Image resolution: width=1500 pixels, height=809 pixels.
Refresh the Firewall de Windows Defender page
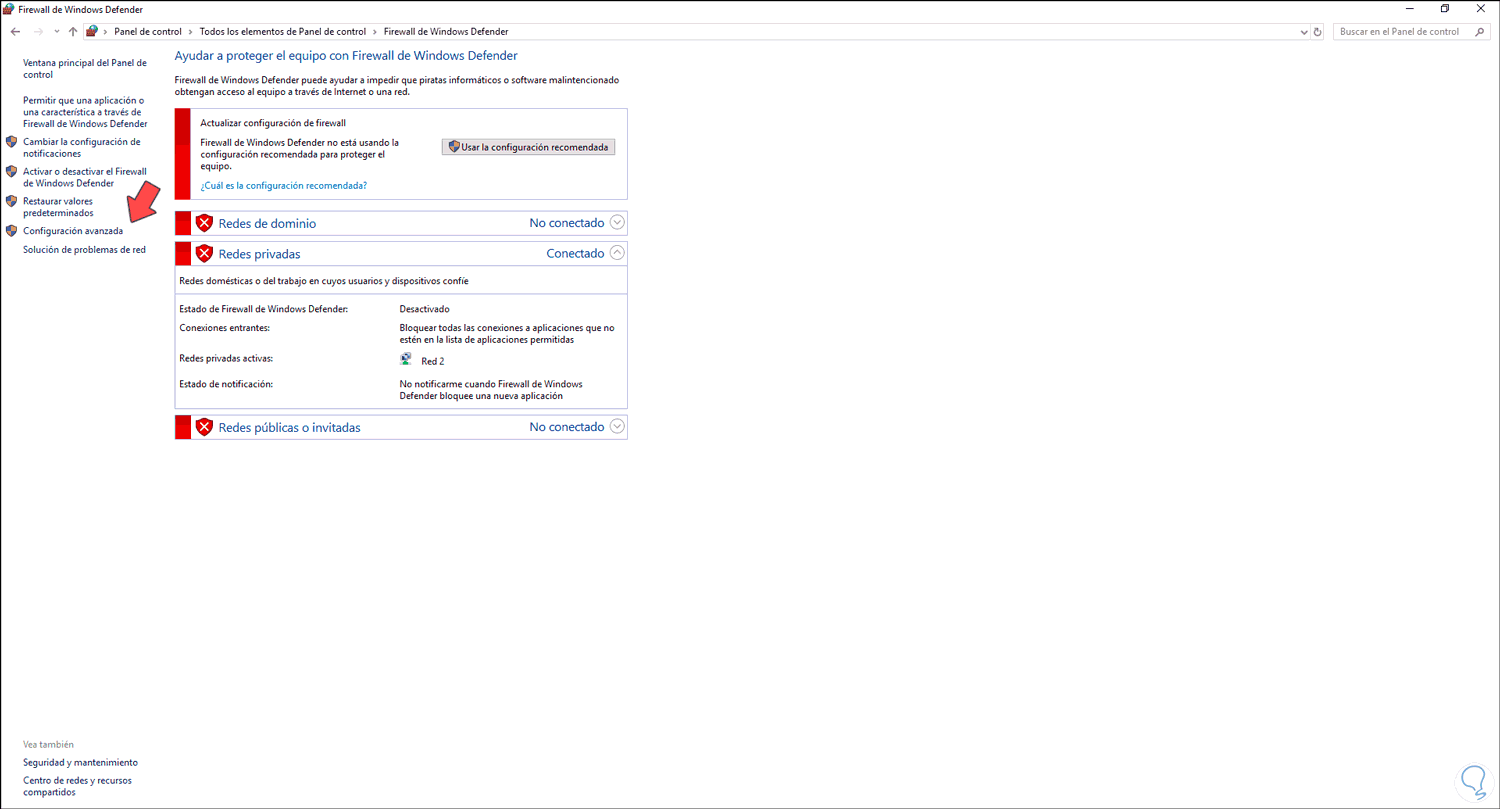click(1318, 32)
